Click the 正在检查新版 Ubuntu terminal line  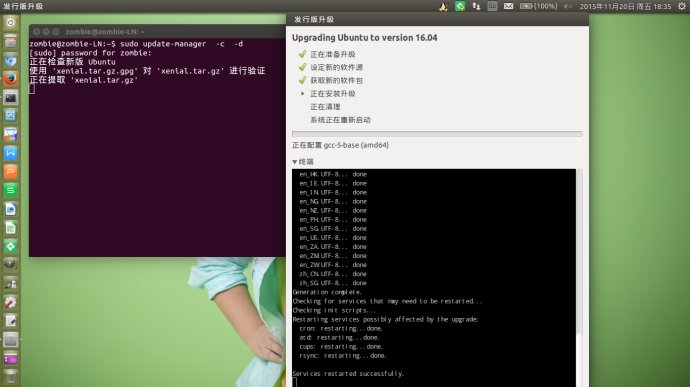(x=73, y=62)
